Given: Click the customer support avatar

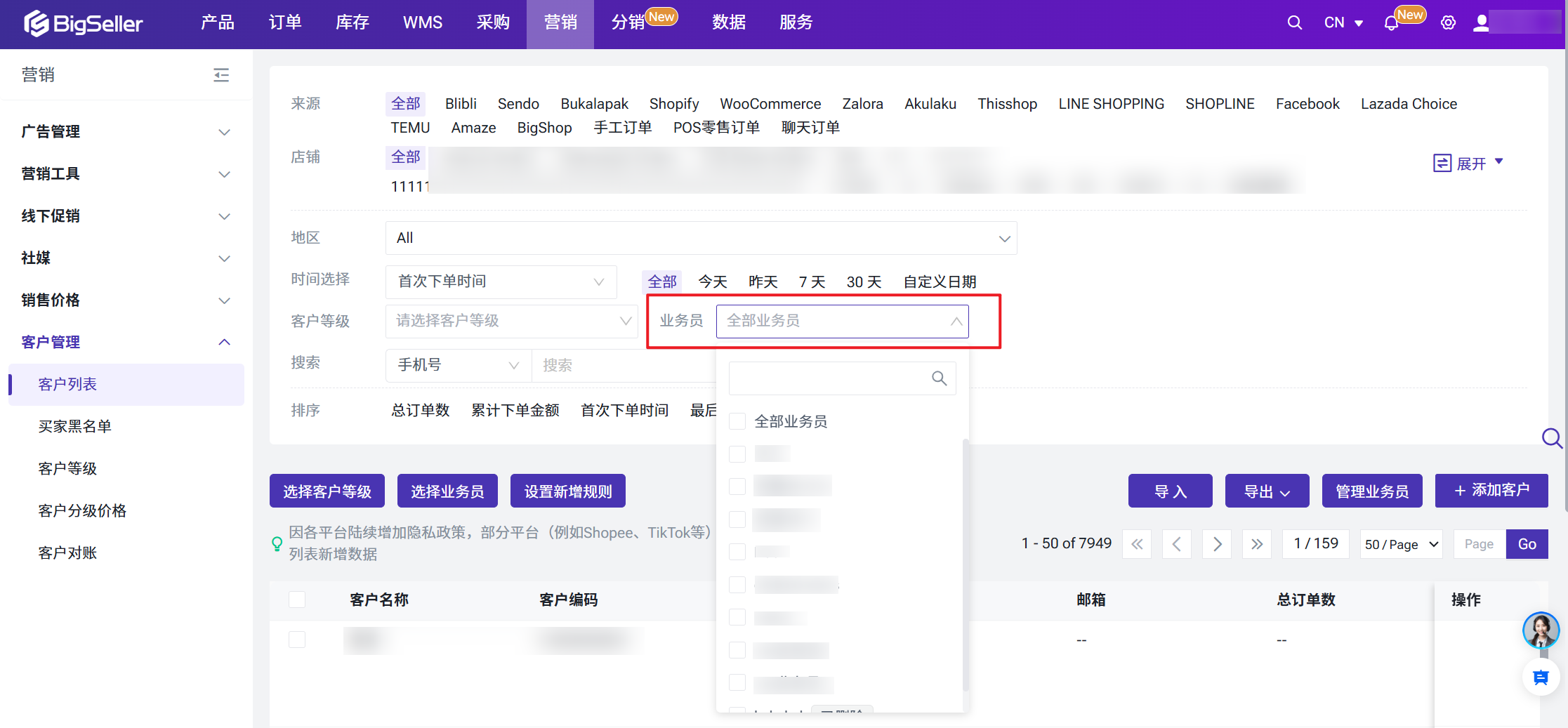Looking at the screenshot, I should click(x=1541, y=630).
